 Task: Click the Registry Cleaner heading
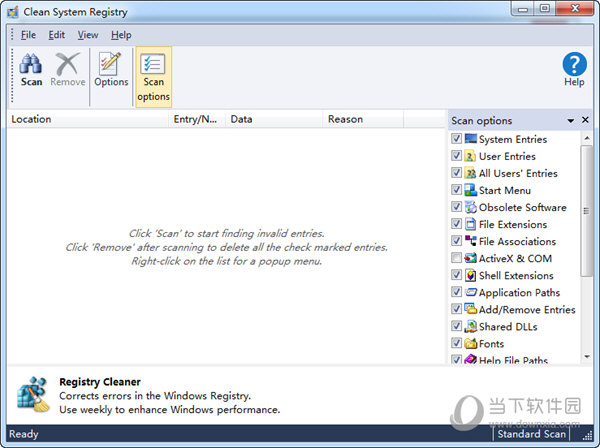100,382
